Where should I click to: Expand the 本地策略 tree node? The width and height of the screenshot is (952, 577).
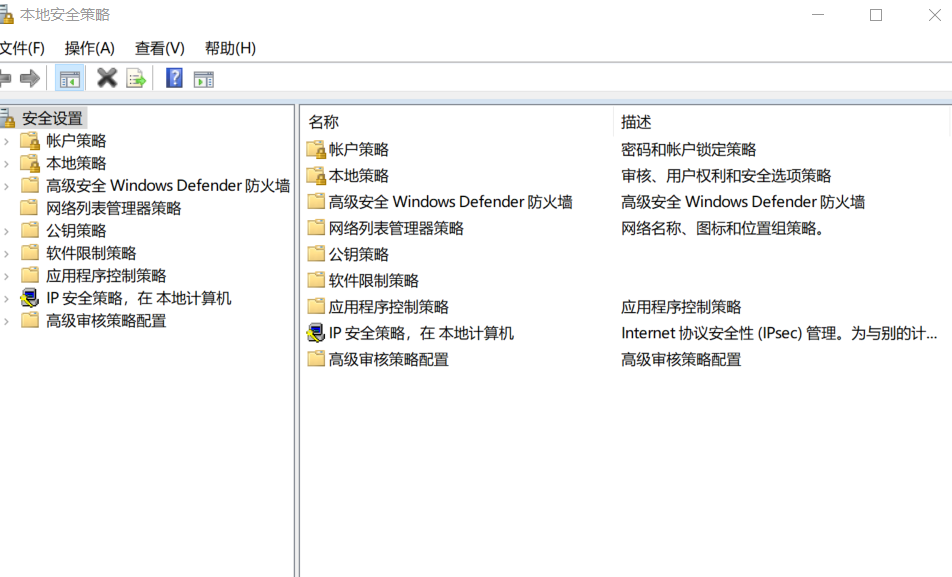tap(6, 164)
